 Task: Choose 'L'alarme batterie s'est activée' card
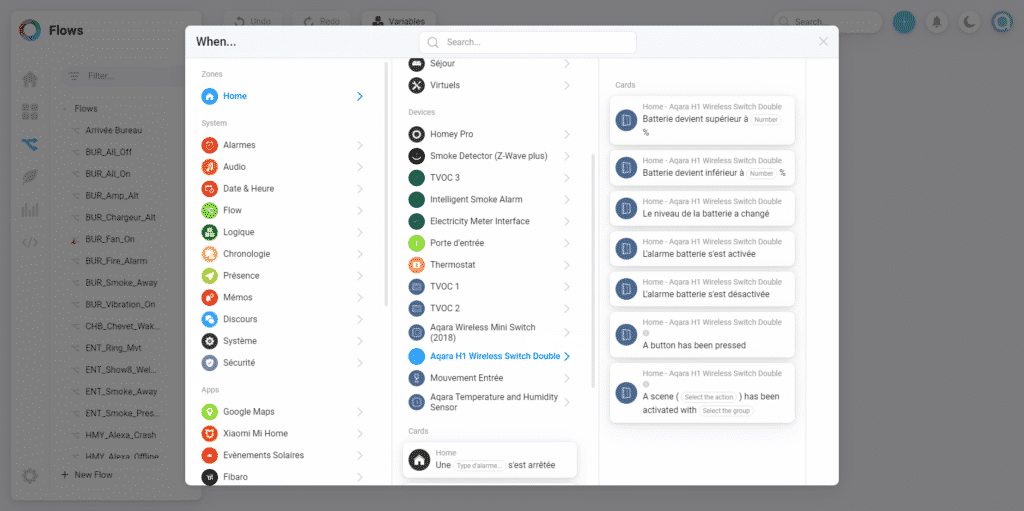pyautogui.click(x=702, y=248)
